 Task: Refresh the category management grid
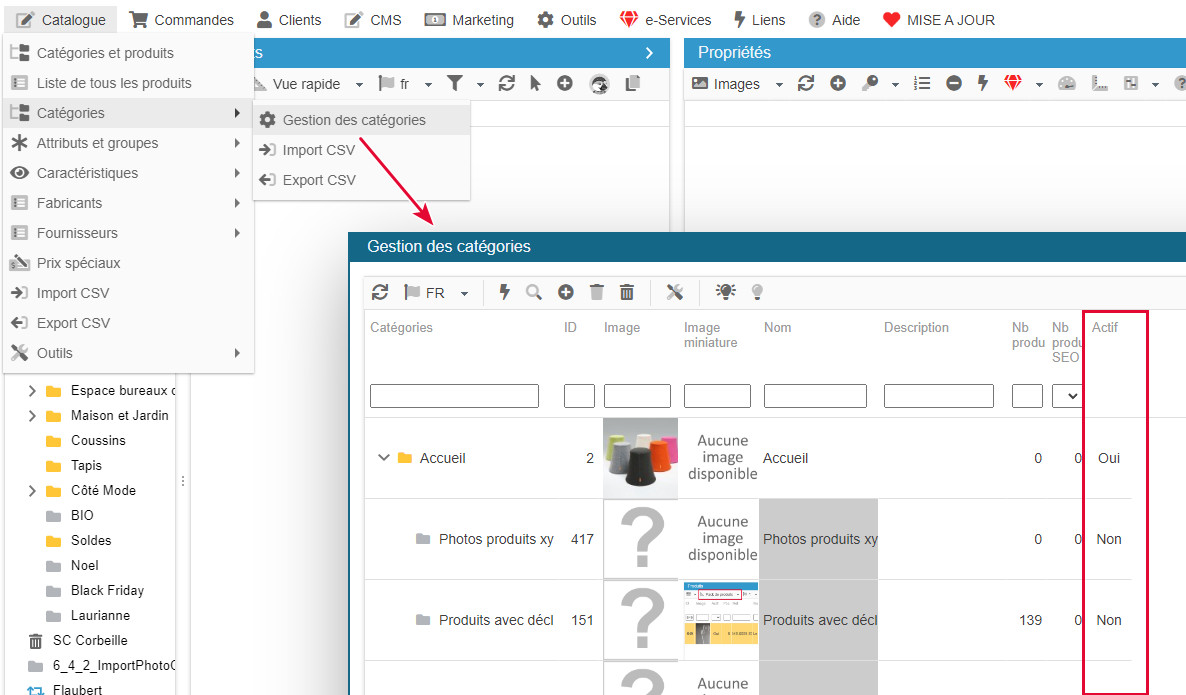tap(380, 292)
